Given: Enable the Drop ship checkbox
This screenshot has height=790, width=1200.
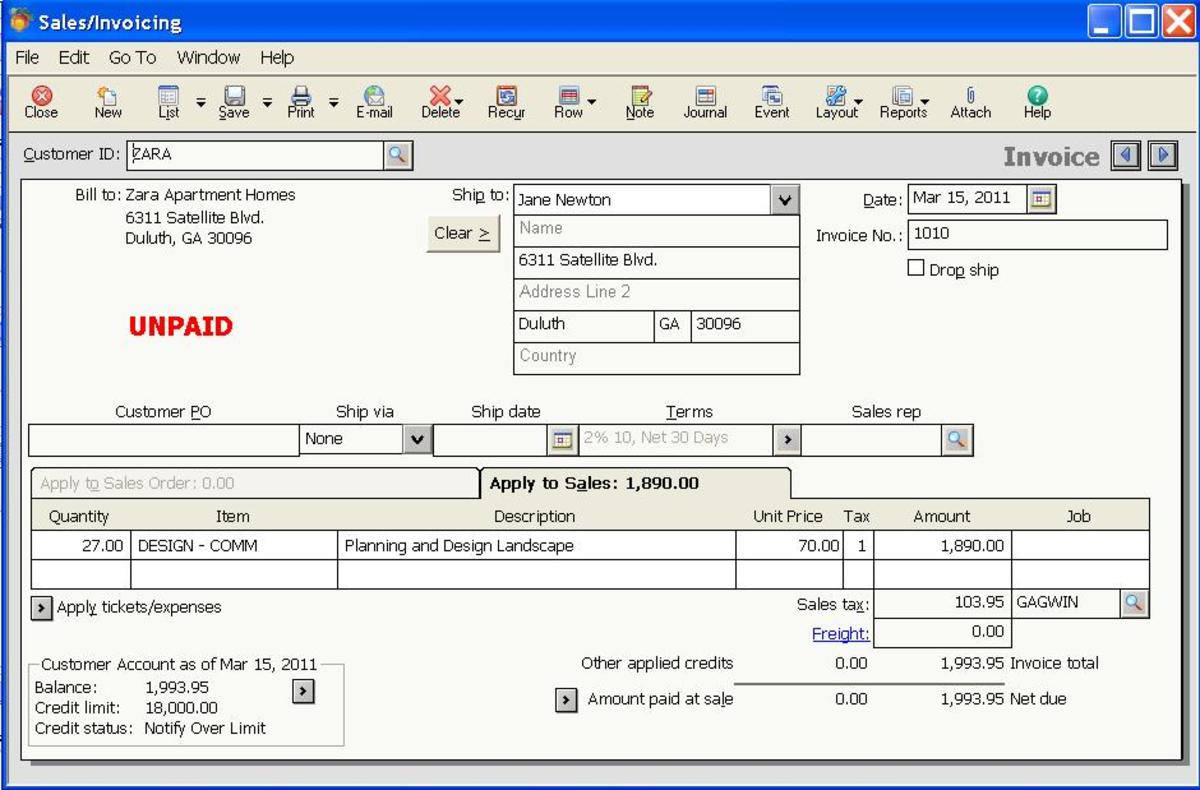Looking at the screenshot, I should tap(916, 268).
